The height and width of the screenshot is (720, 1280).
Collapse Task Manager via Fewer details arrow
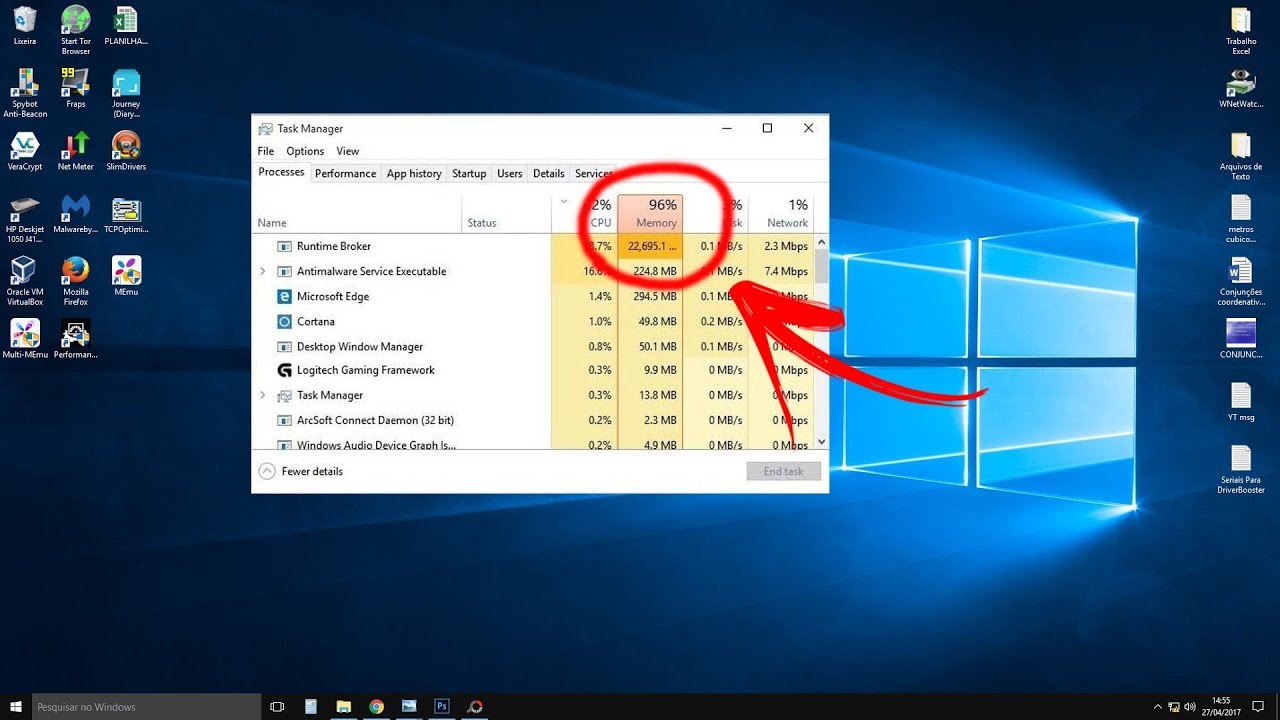tap(267, 471)
